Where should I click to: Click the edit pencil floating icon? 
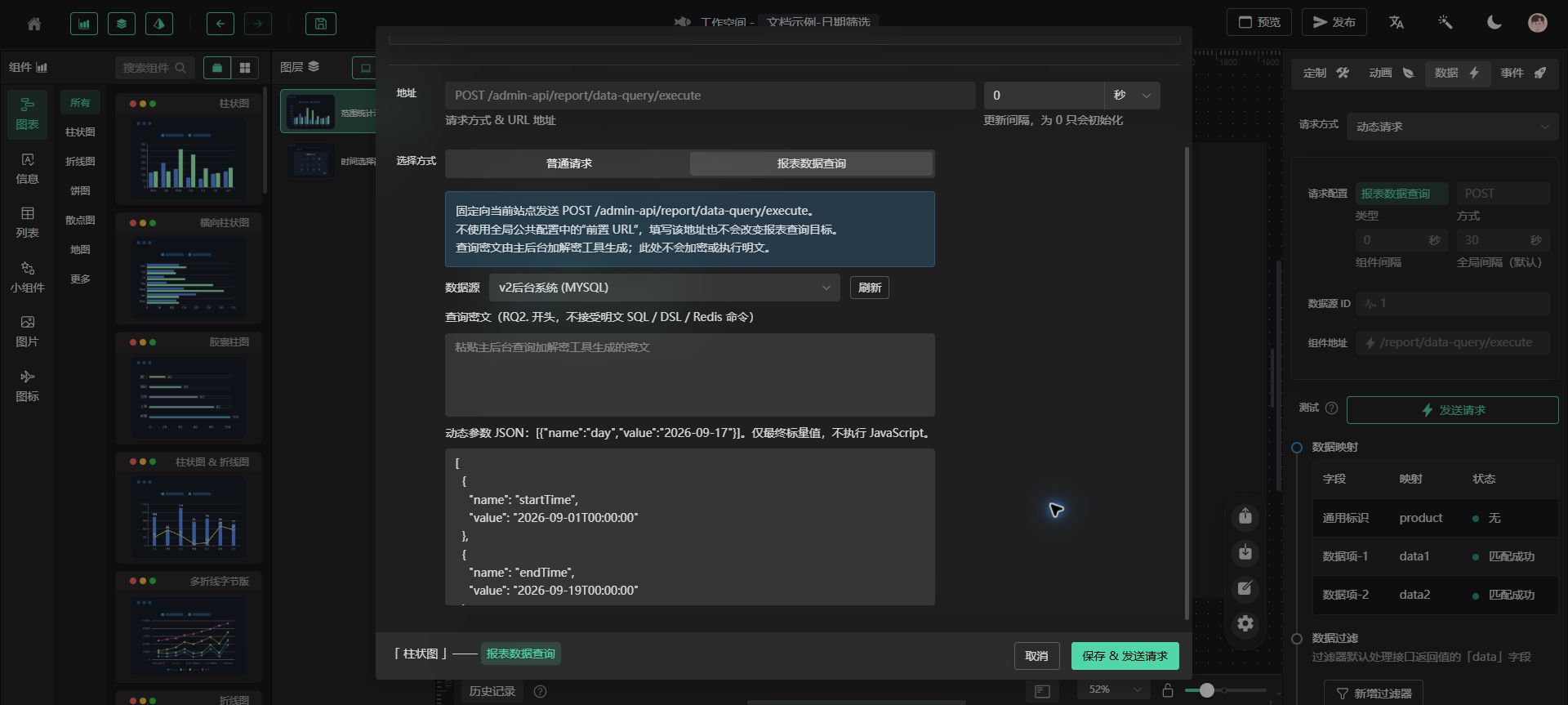click(x=1245, y=588)
